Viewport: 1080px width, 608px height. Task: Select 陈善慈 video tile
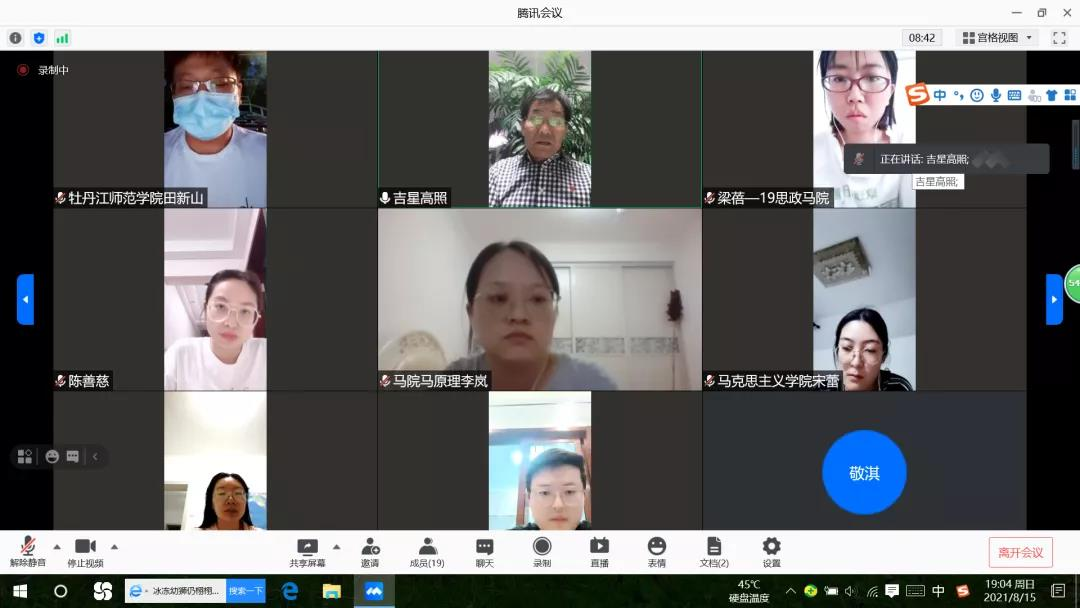[216, 300]
